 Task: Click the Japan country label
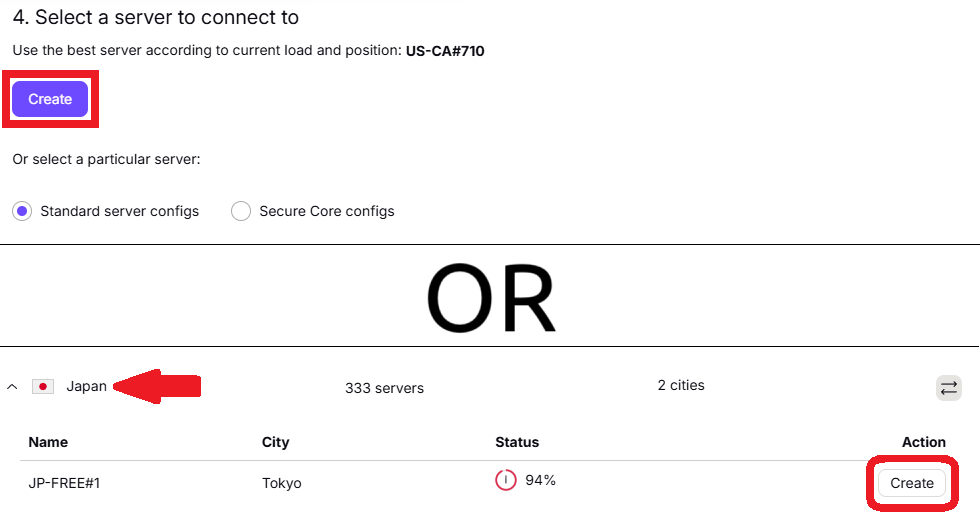point(86,386)
